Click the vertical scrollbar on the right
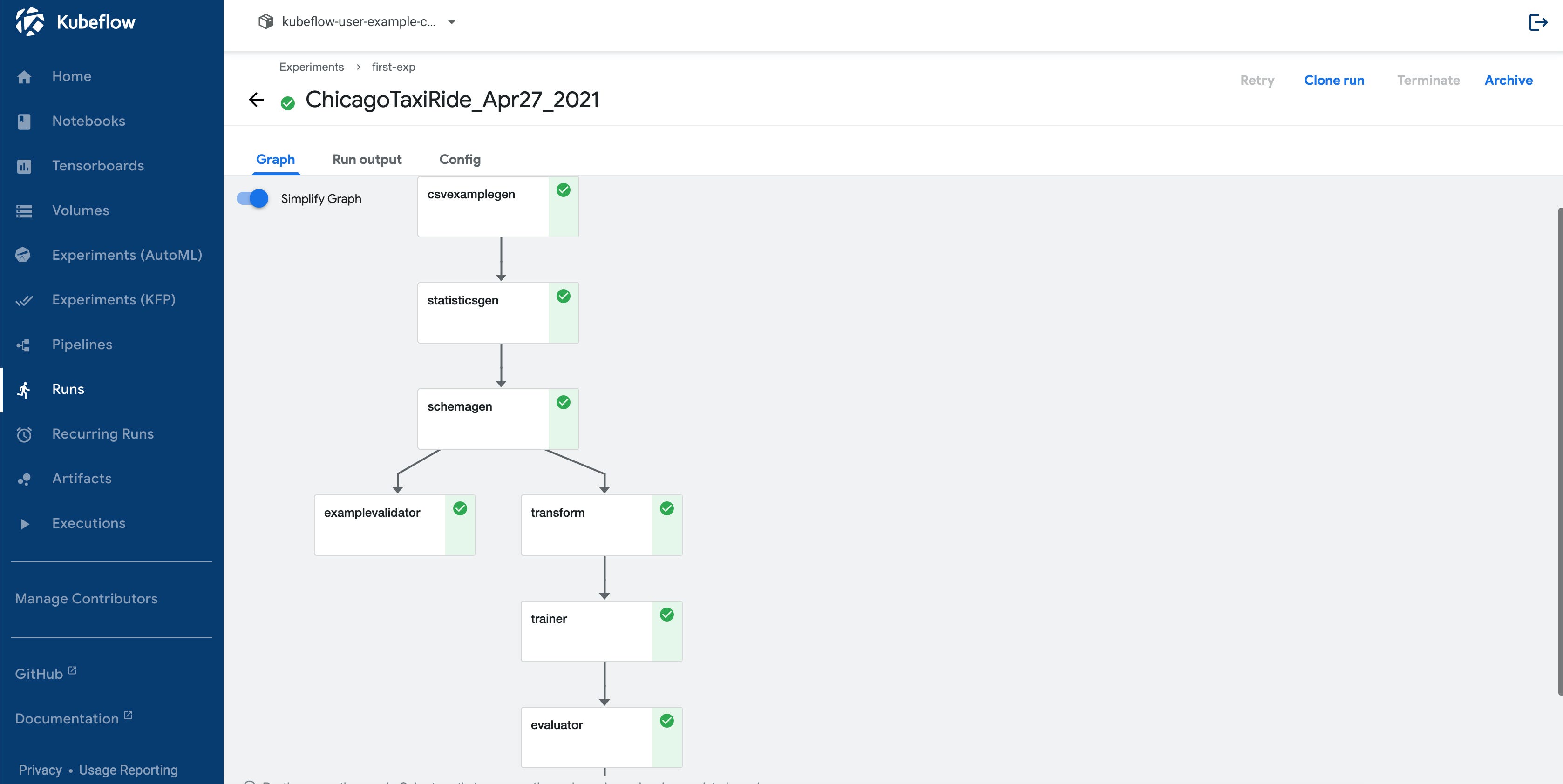Image resolution: width=1563 pixels, height=784 pixels. (x=1560, y=451)
